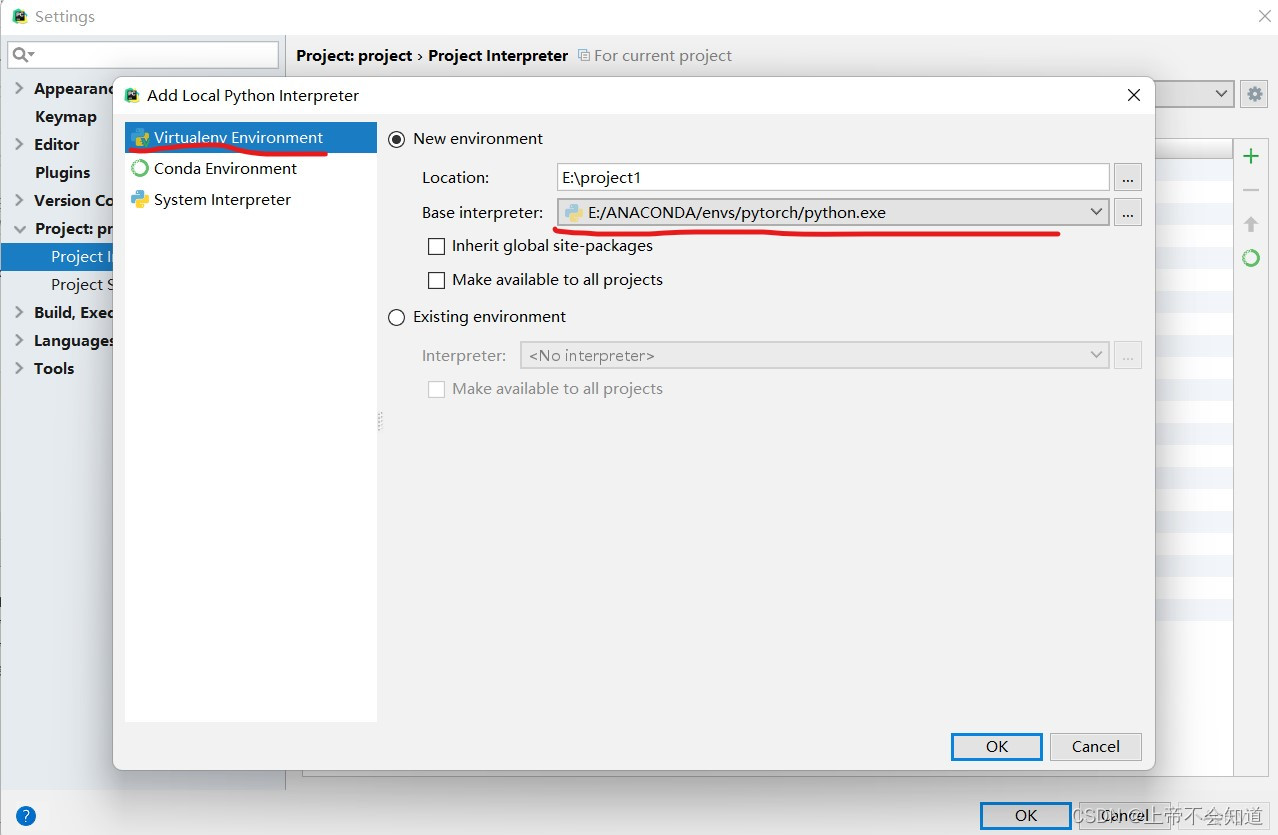Close the Add Local Python Interpreter dialog
The width and height of the screenshot is (1278, 835).
click(x=1133, y=95)
